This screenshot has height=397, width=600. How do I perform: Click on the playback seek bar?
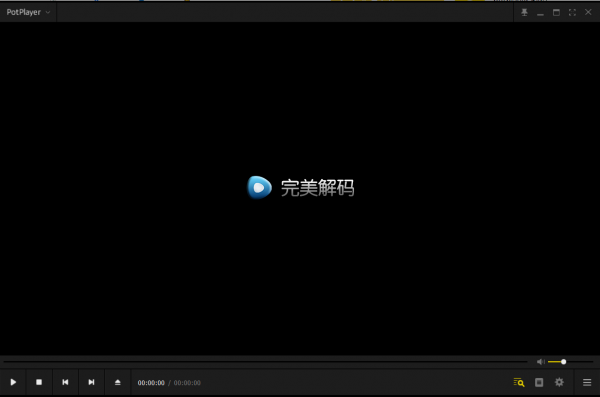coord(266,361)
